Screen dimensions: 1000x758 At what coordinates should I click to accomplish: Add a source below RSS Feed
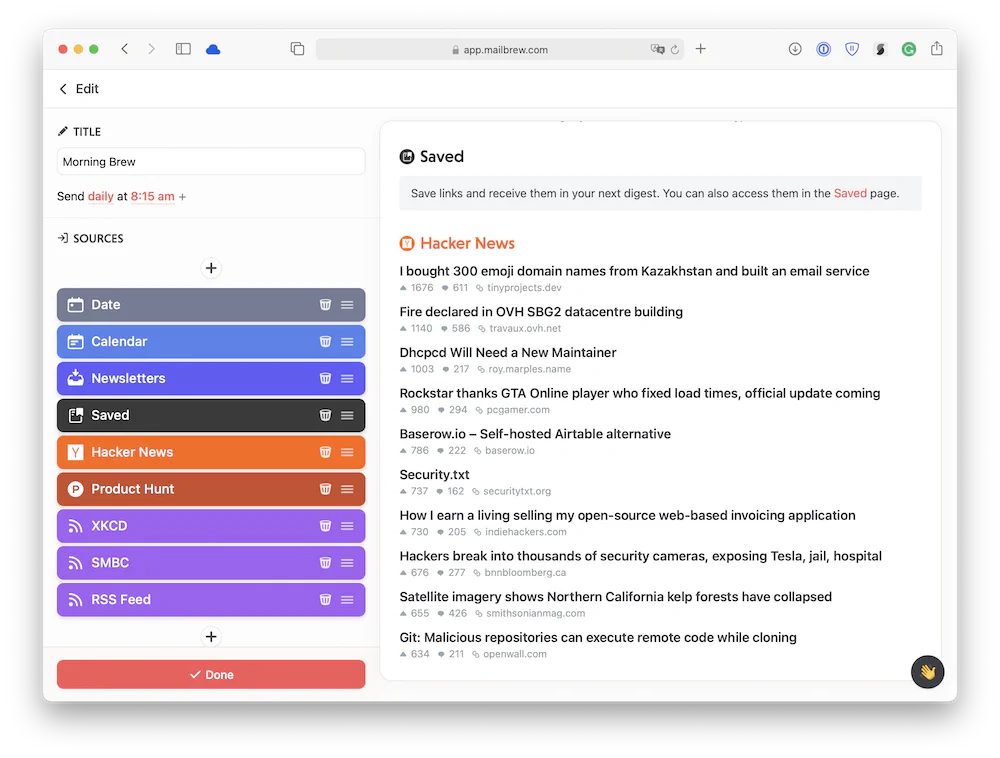[211, 637]
